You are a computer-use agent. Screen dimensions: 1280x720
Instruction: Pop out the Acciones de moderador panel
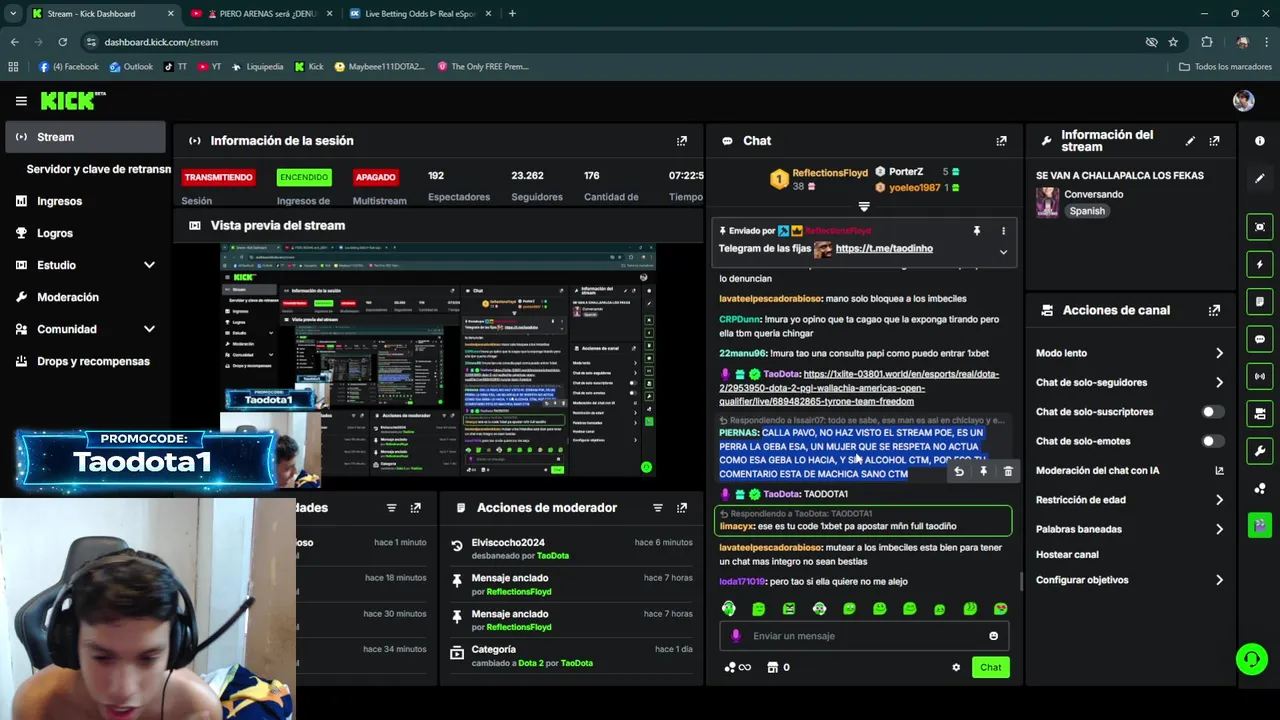[x=682, y=508]
